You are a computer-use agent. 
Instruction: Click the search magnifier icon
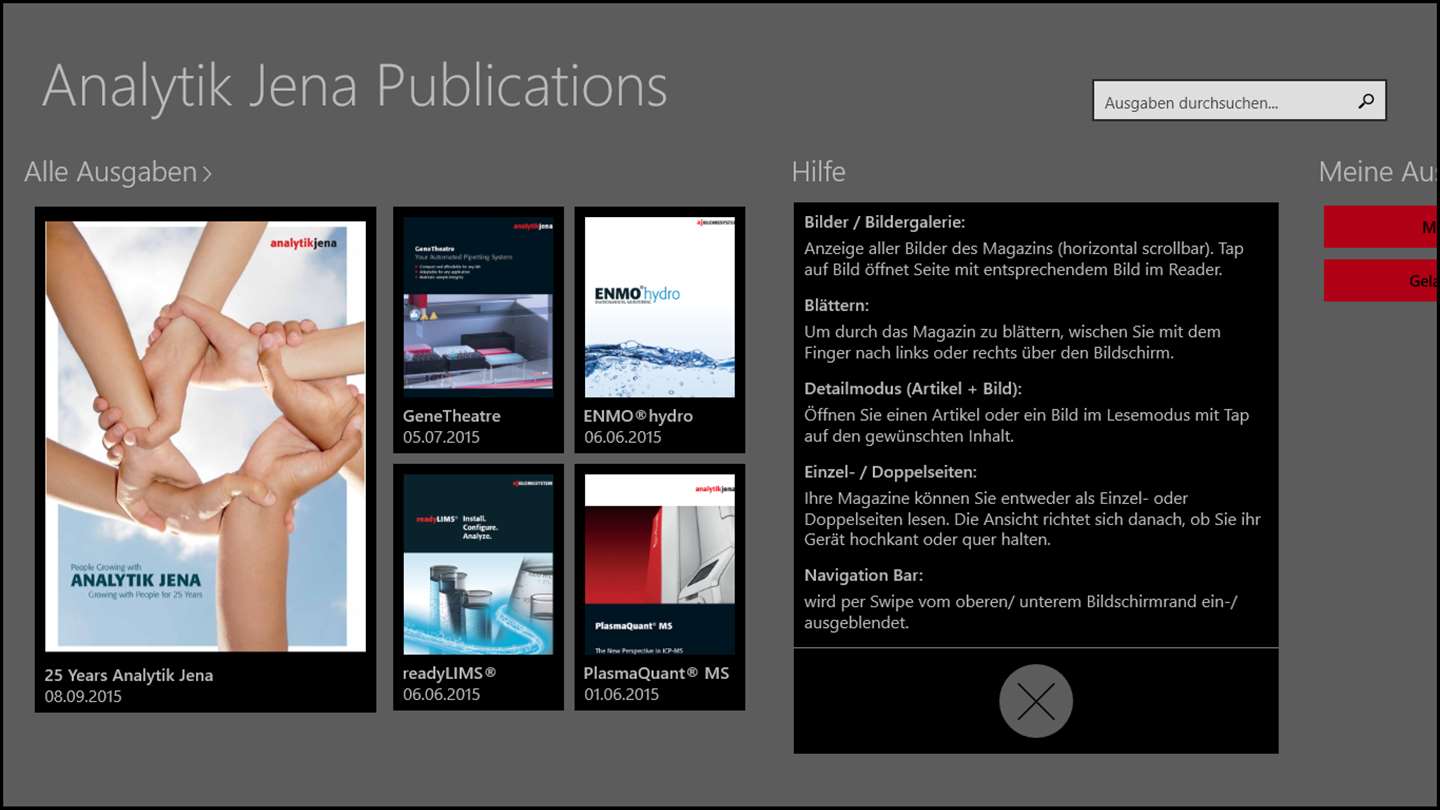pos(1366,101)
